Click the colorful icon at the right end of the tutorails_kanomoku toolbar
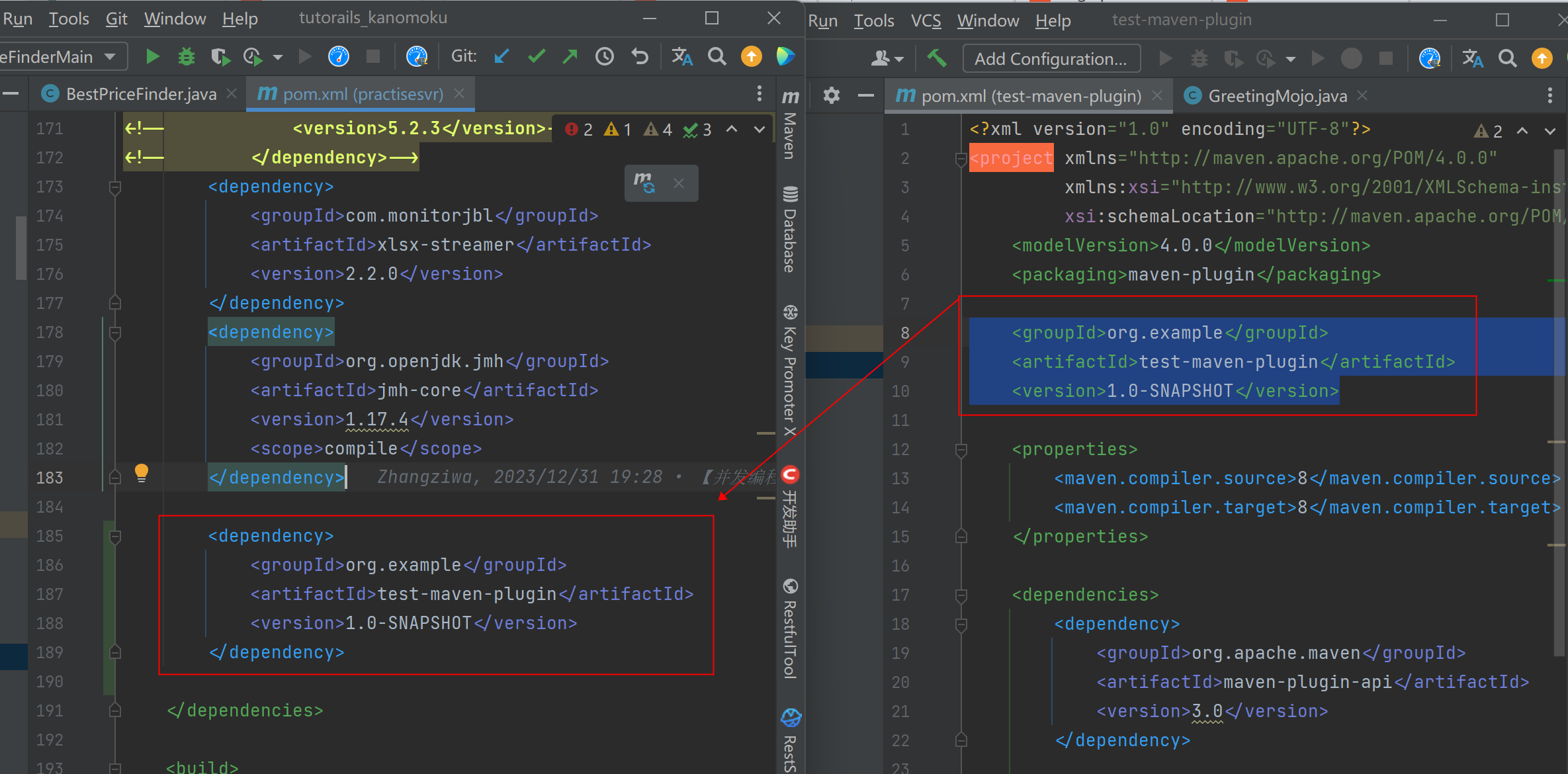This screenshot has height=774, width=1568. coord(785,57)
